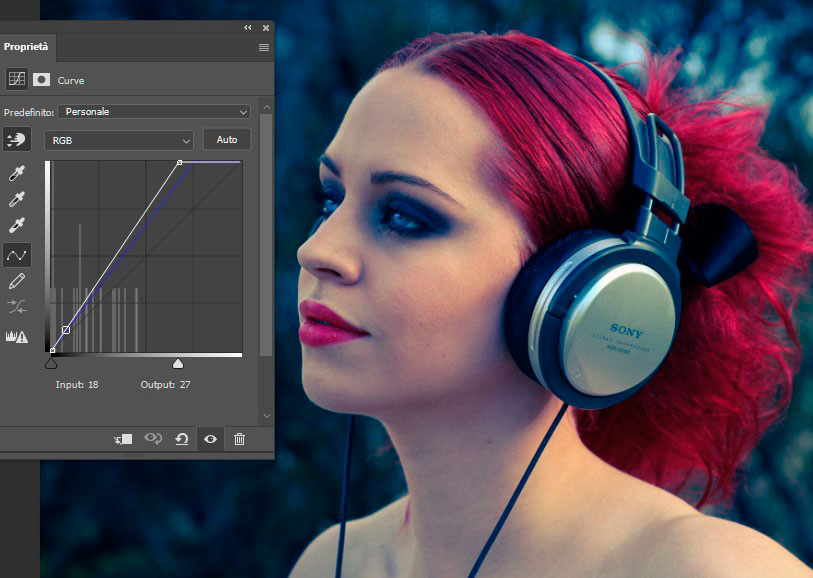813x578 pixels.
Task: Close the Proprietà panel
Action: point(266,28)
